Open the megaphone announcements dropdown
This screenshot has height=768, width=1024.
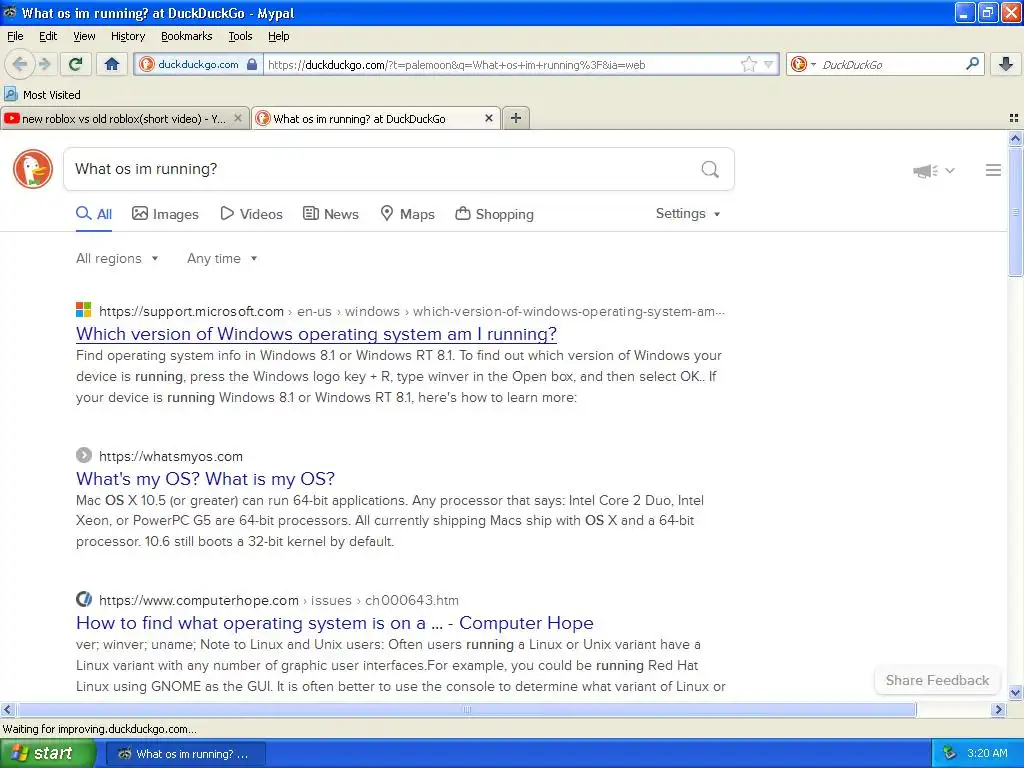coord(934,170)
